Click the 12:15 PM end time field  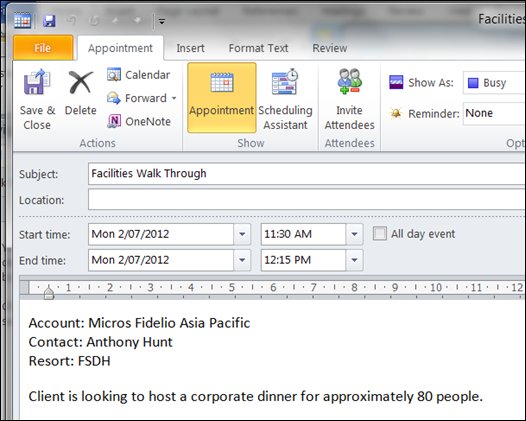click(x=303, y=260)
